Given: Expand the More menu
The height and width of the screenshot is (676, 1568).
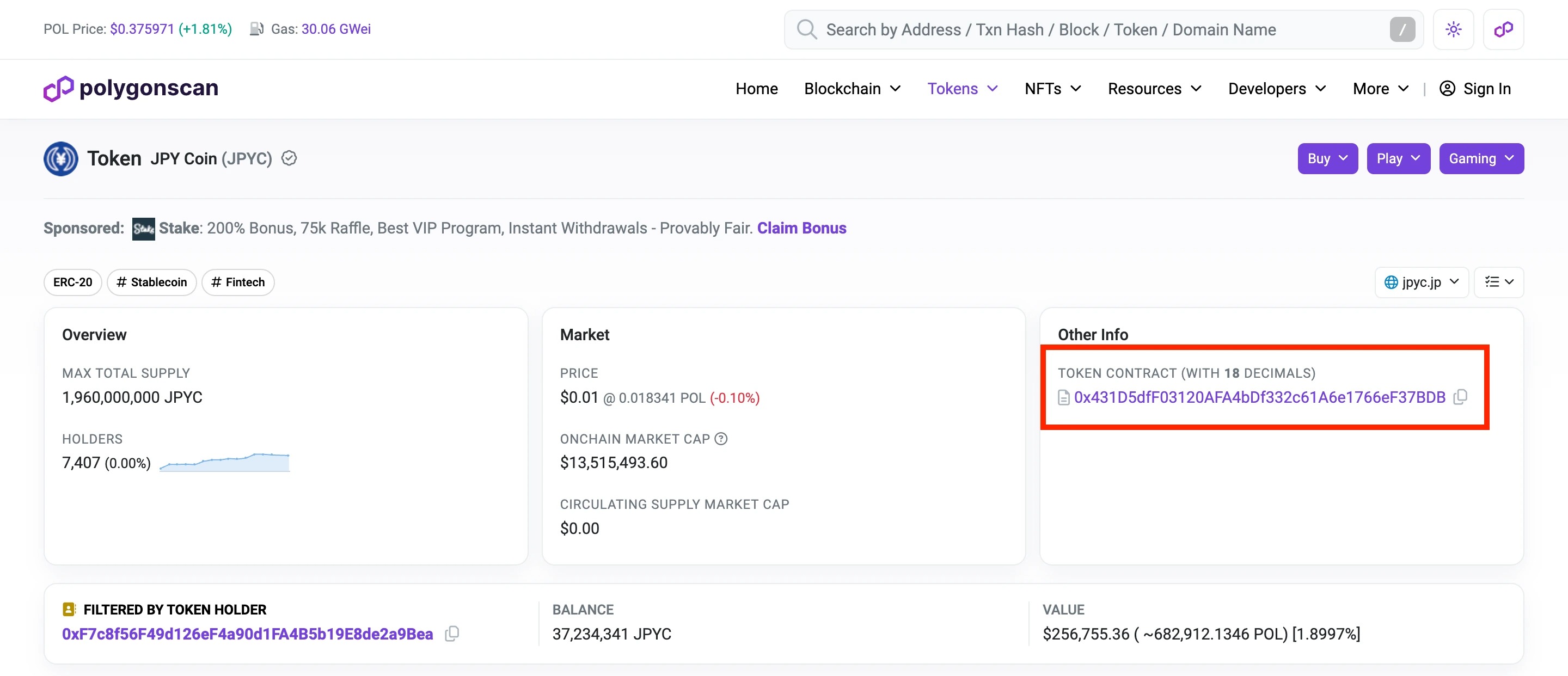Looking at the screenshot, I should tap(1380, 89).
